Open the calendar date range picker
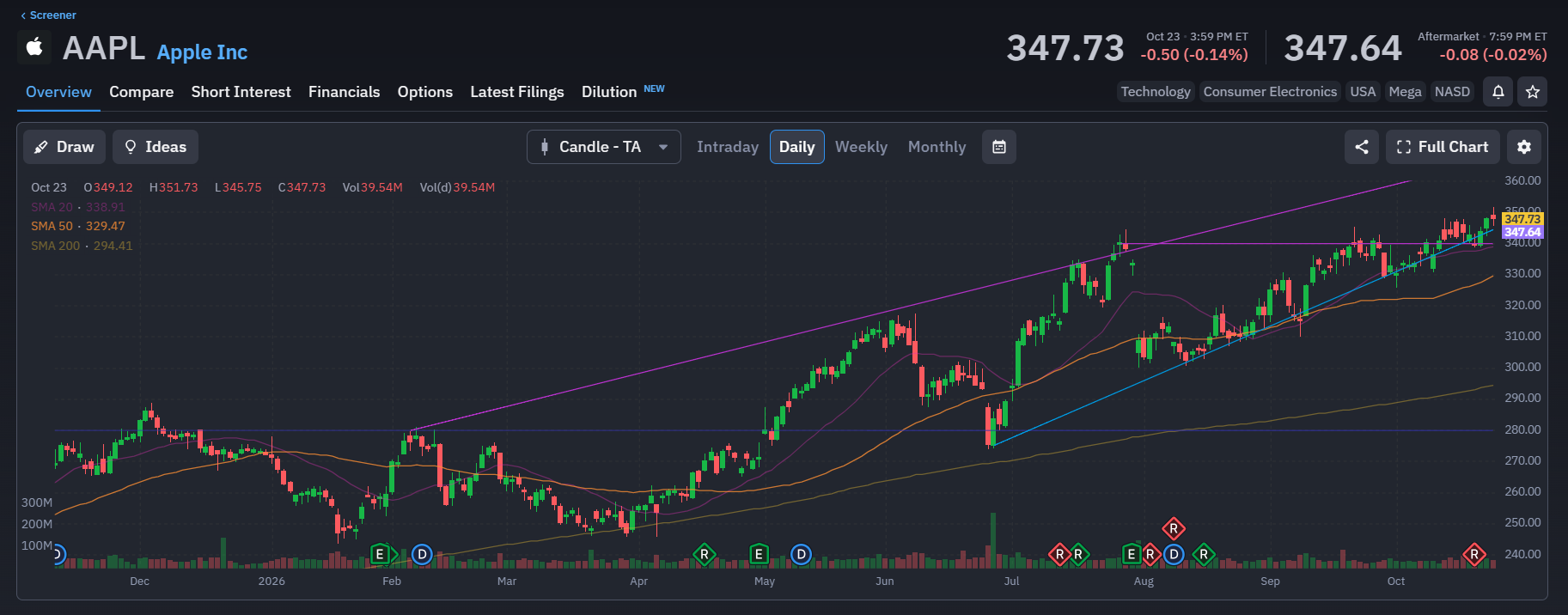The width and height of the screenshot is (1568, 615). pos(999,147)
